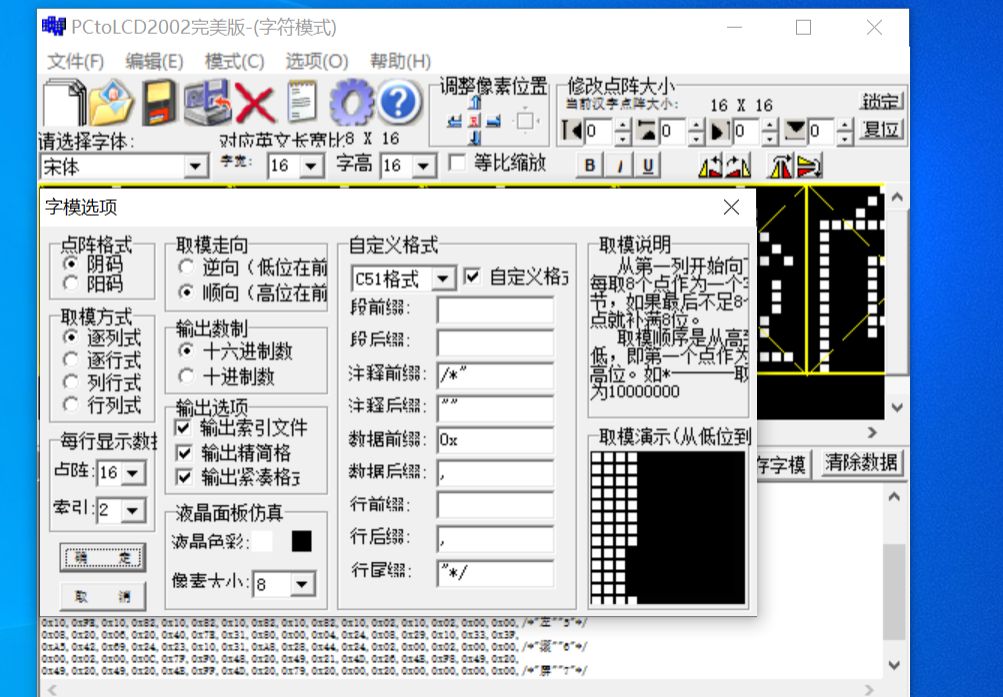Open the C51格式 format dropdown
Screen dimensions: 1003x697
click(x=443, y=279)
